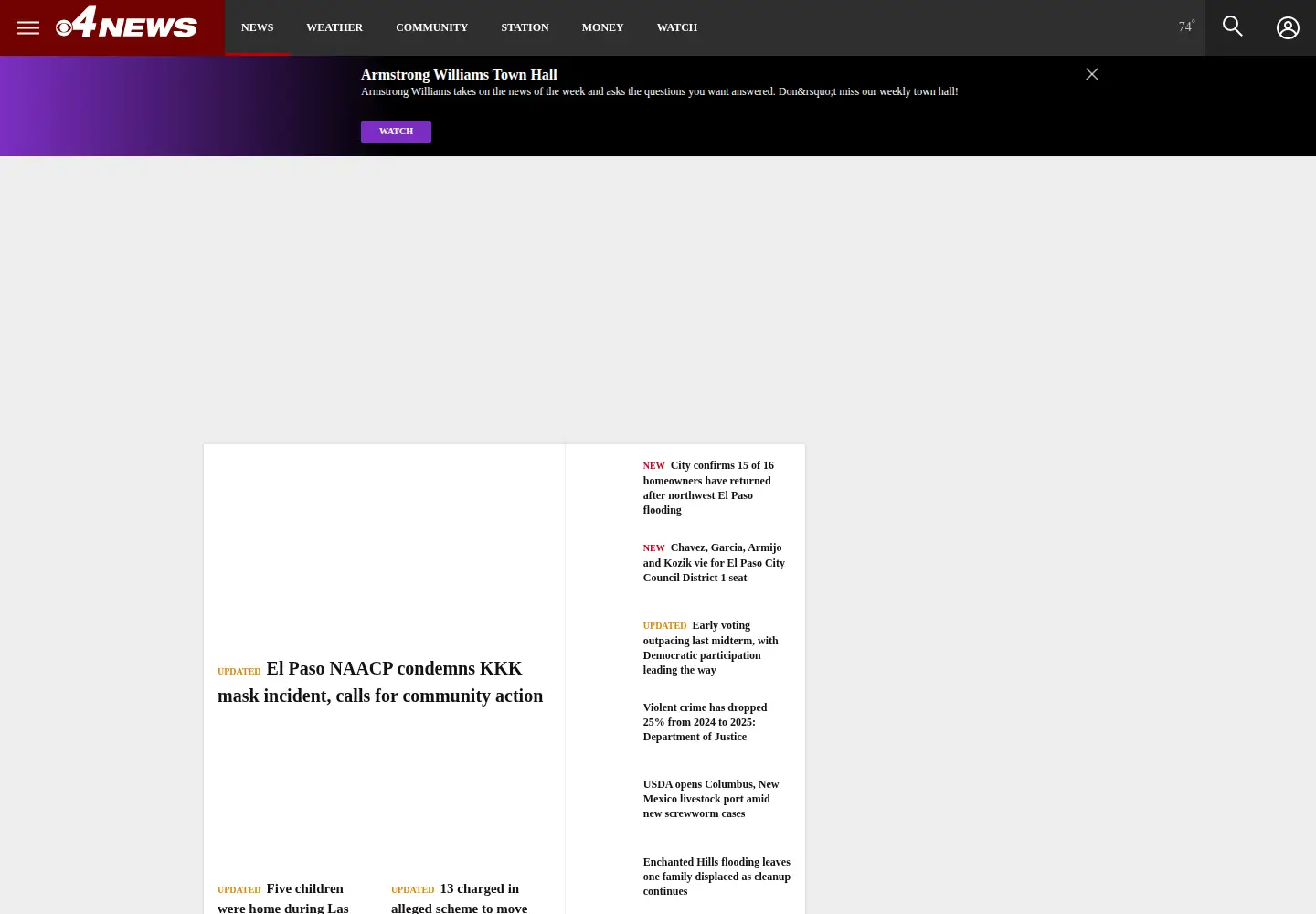This screenshot has height=914, width=1316.
Task: Open the Enchanted Hills flooding article
Action: tap(716, 877)
